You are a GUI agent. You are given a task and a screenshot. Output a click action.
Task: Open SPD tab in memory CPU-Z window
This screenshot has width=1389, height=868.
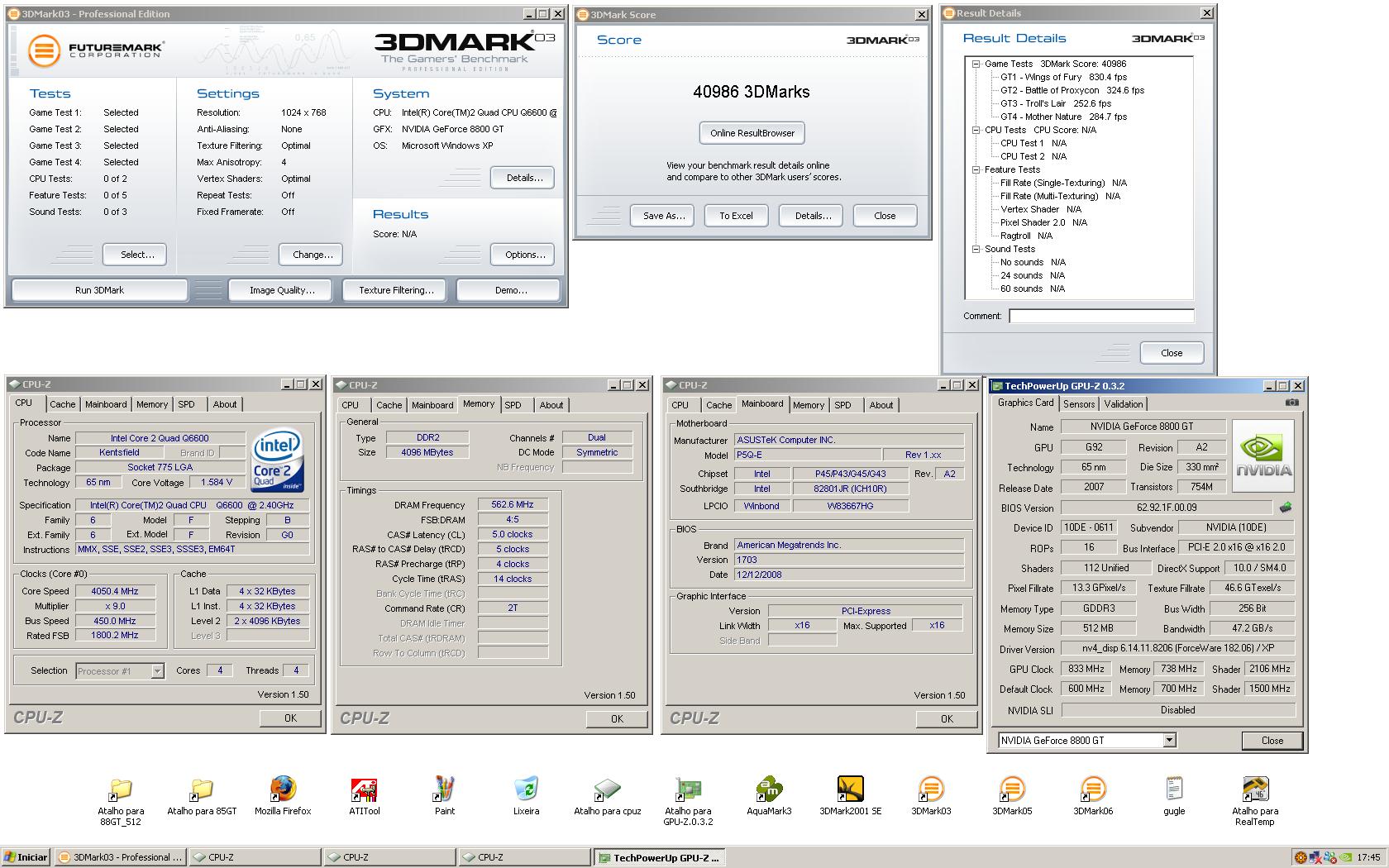click(x=513, y=405)
